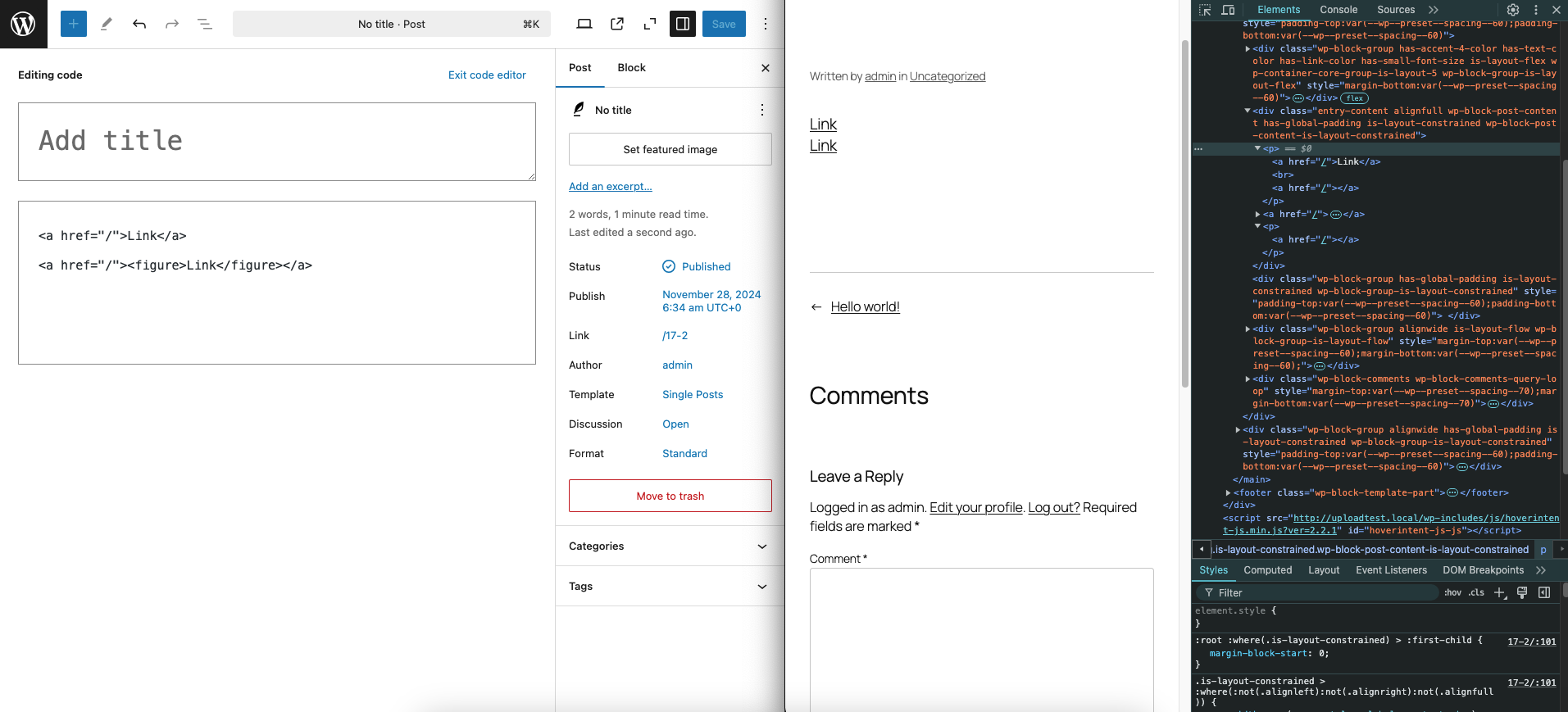Expand the footer element in DOM tree
Viewport: 1568px width, 712px height.
point(1228,493)
